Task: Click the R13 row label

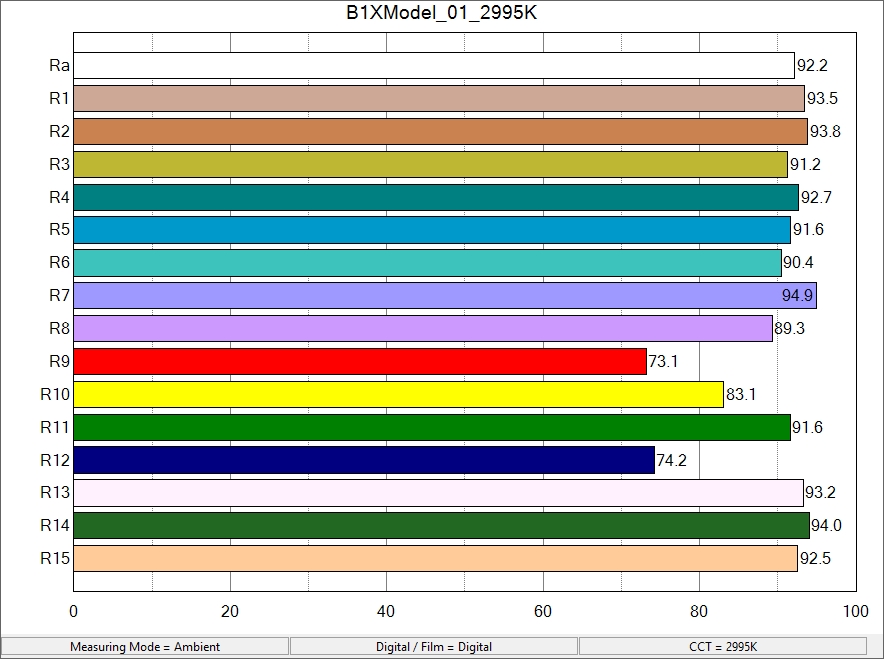Action: click(55, 492)
